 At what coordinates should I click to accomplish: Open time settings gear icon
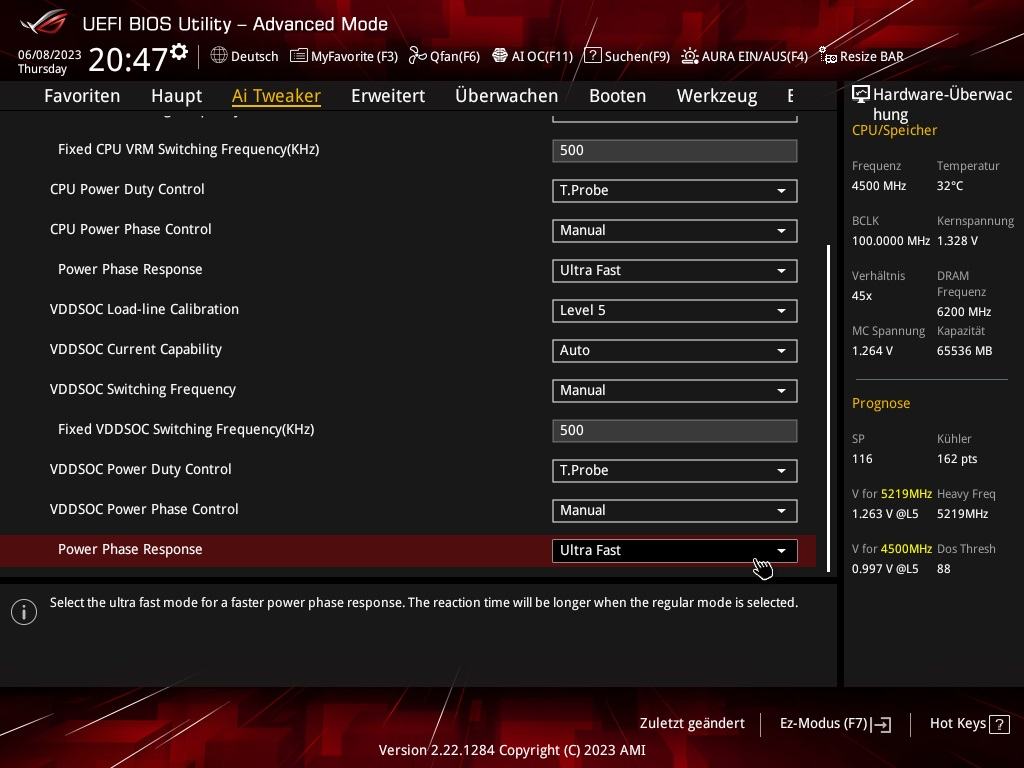click(x=179, y=51)
